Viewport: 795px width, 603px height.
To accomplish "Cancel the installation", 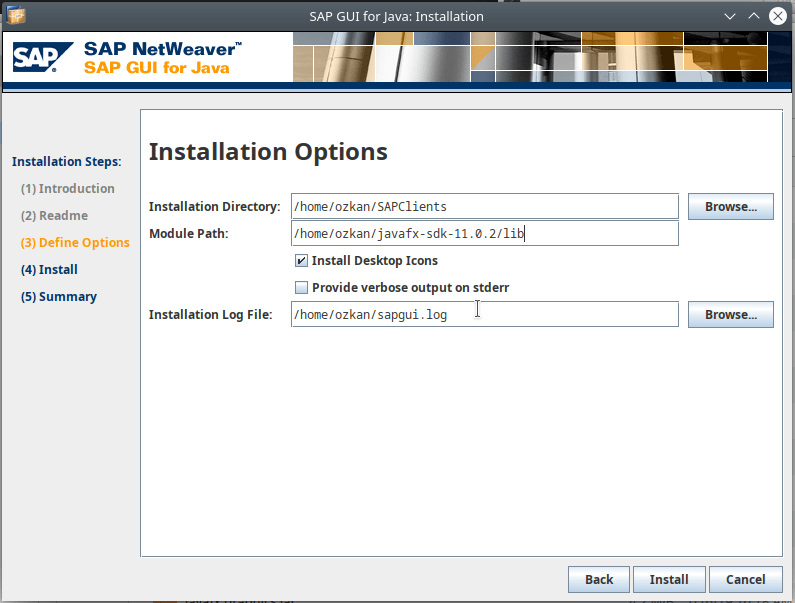I will tap(745, 579).
